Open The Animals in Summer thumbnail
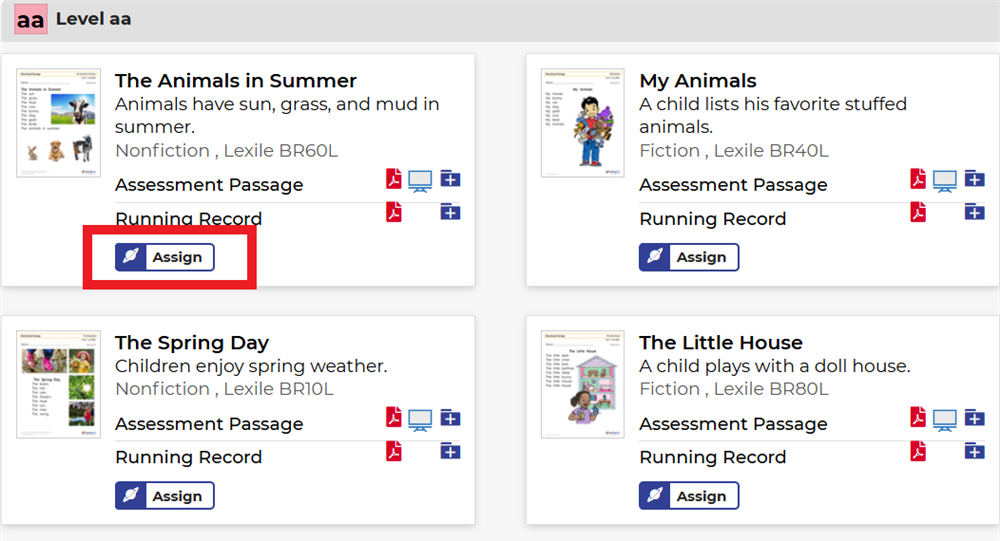Screen dimensions: 1000x541 pos(58,123)
